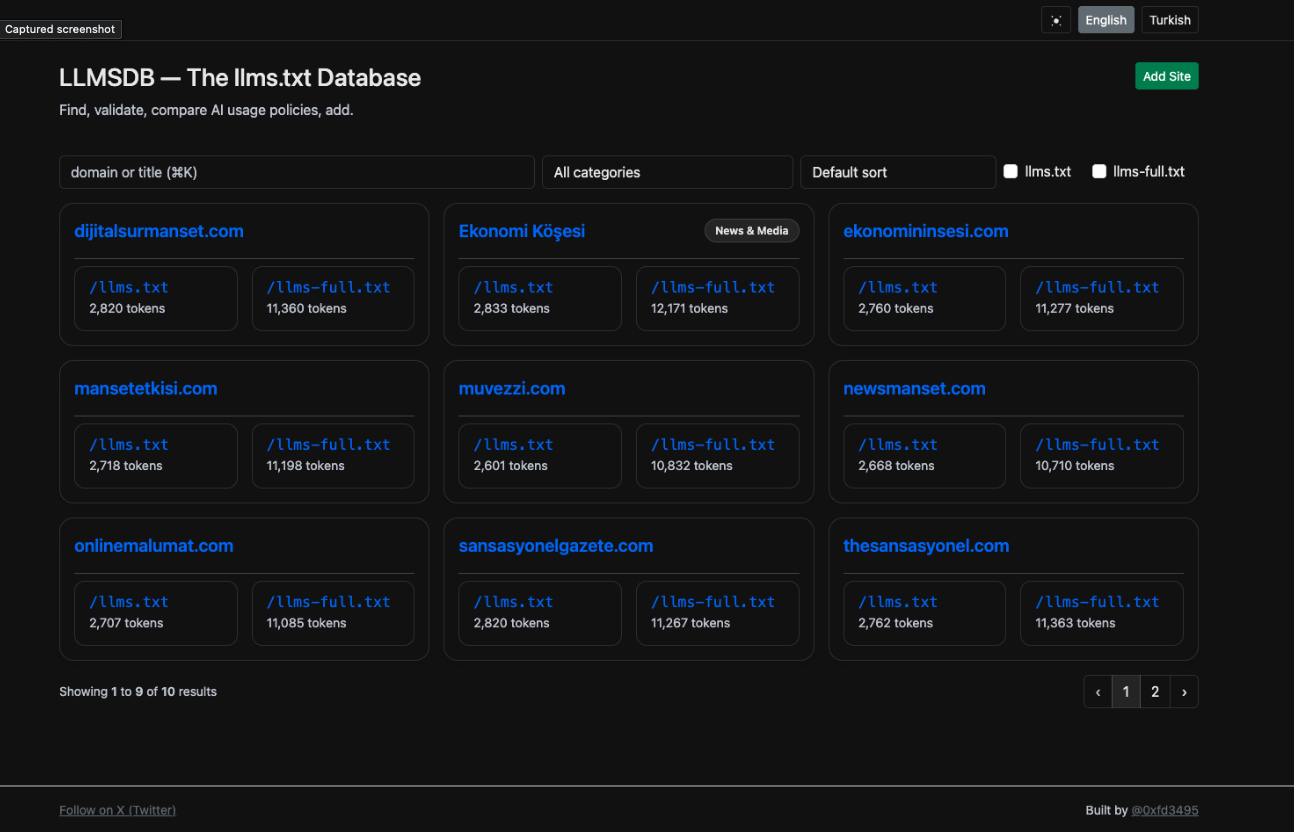Enable the llms.txt filter checkbox
The height and width of the screenshot is (832, 1294).
(x=1010, y=172)
